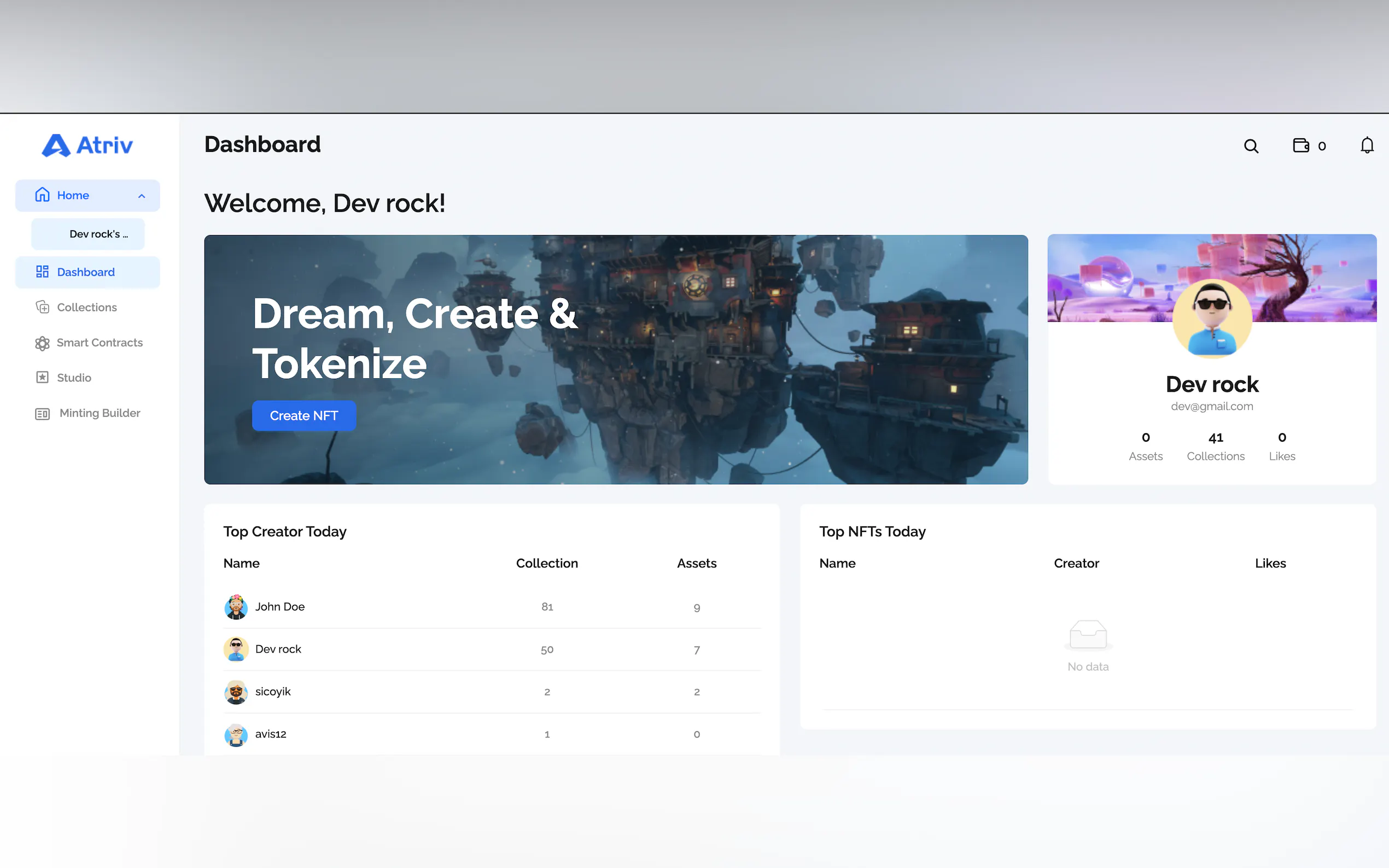The image size is (1389, 868).
Task: Click the Smart Contracts atom icon
Action: (43, 343)
